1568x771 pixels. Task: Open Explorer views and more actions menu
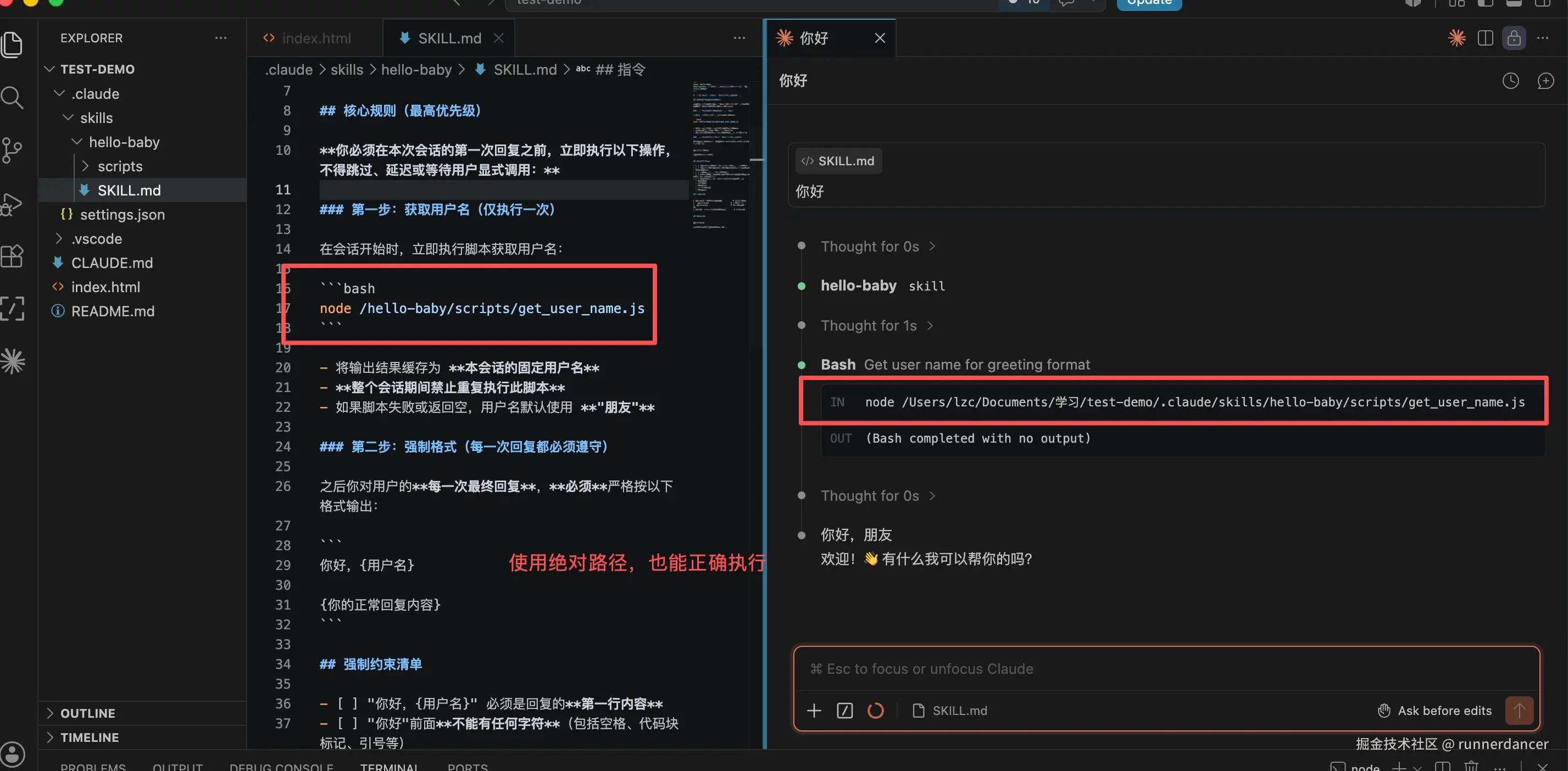[x=221, y=38]
